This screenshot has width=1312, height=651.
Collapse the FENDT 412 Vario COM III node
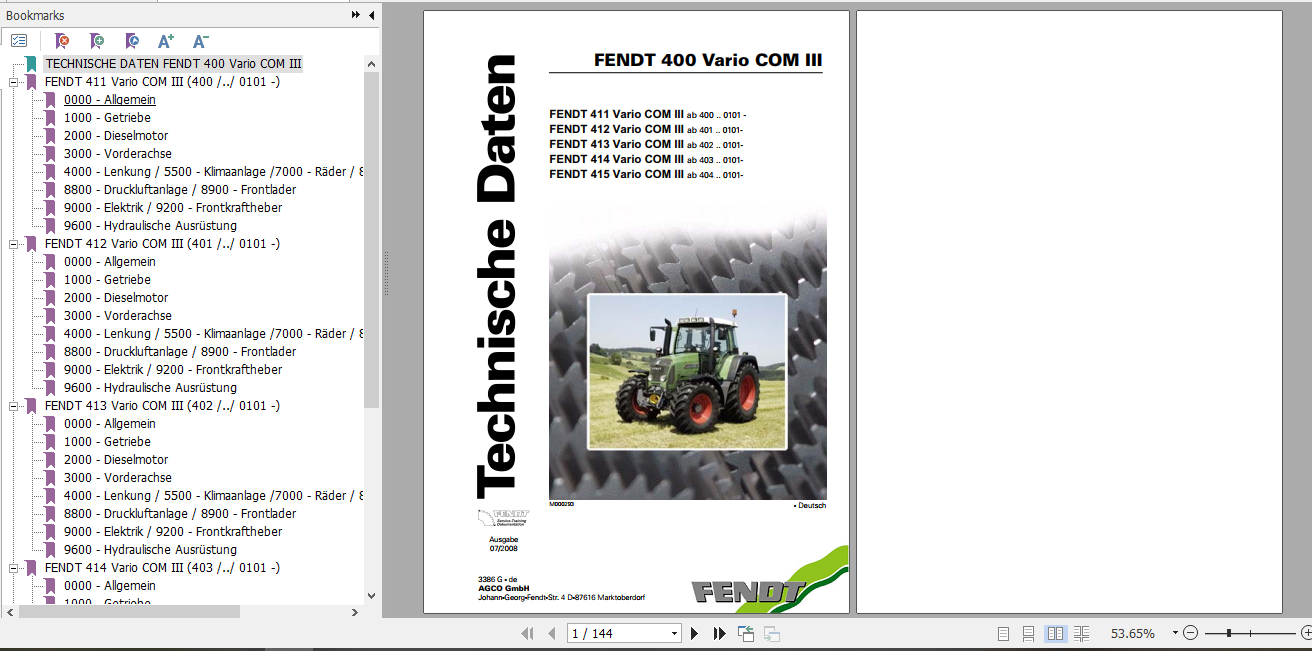point(14,244)
